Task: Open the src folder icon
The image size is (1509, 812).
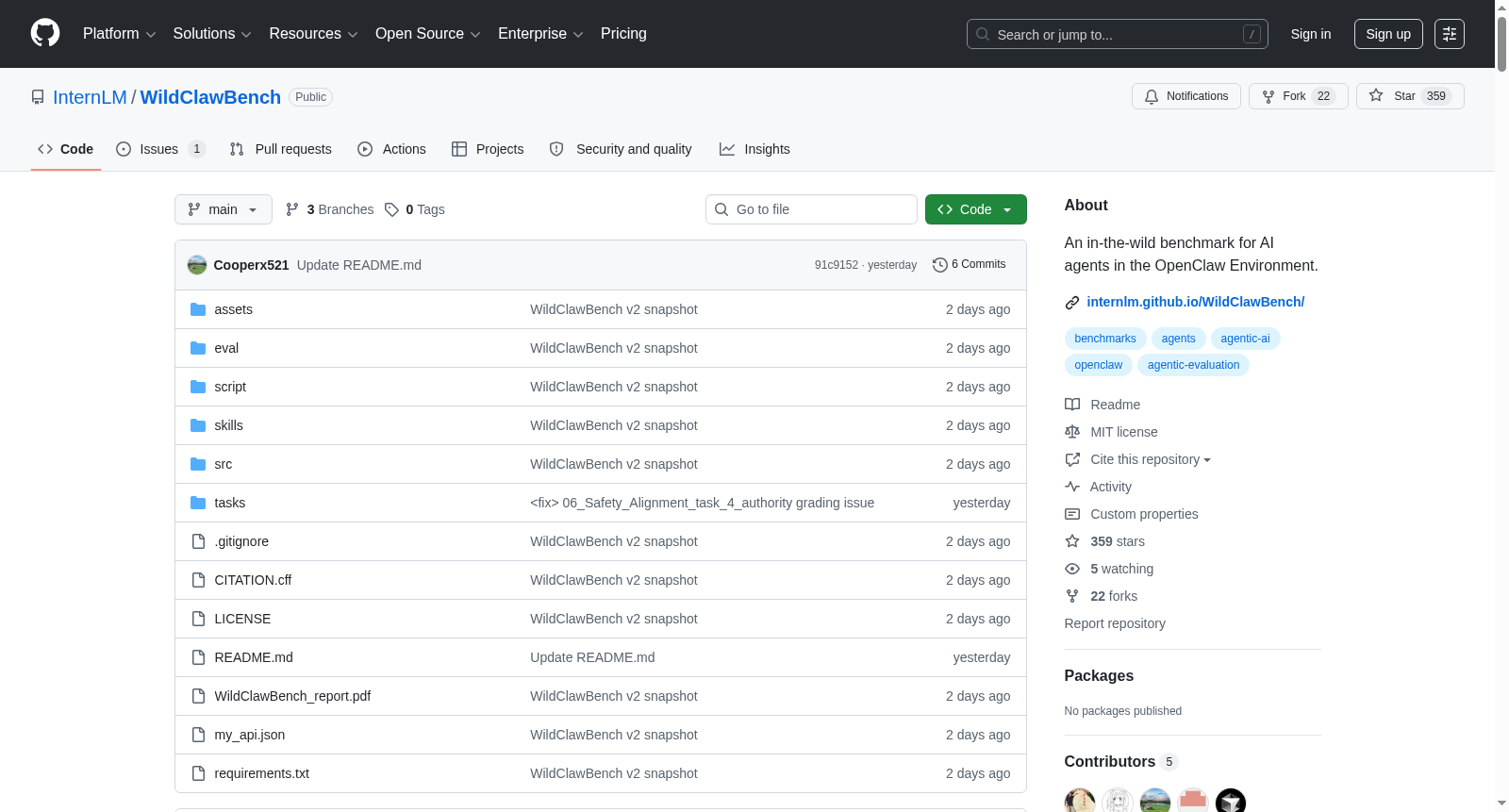Action: 198,464
